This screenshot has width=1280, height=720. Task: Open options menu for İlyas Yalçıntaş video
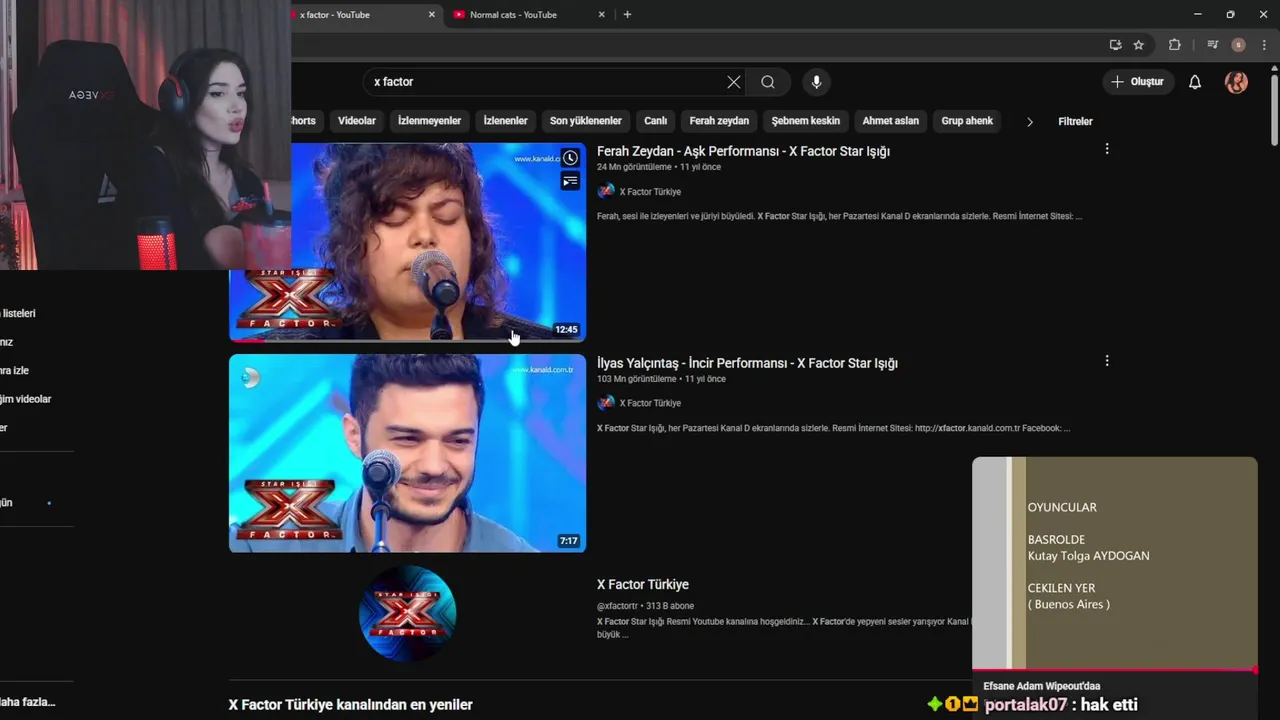[x=1106, y=360]
